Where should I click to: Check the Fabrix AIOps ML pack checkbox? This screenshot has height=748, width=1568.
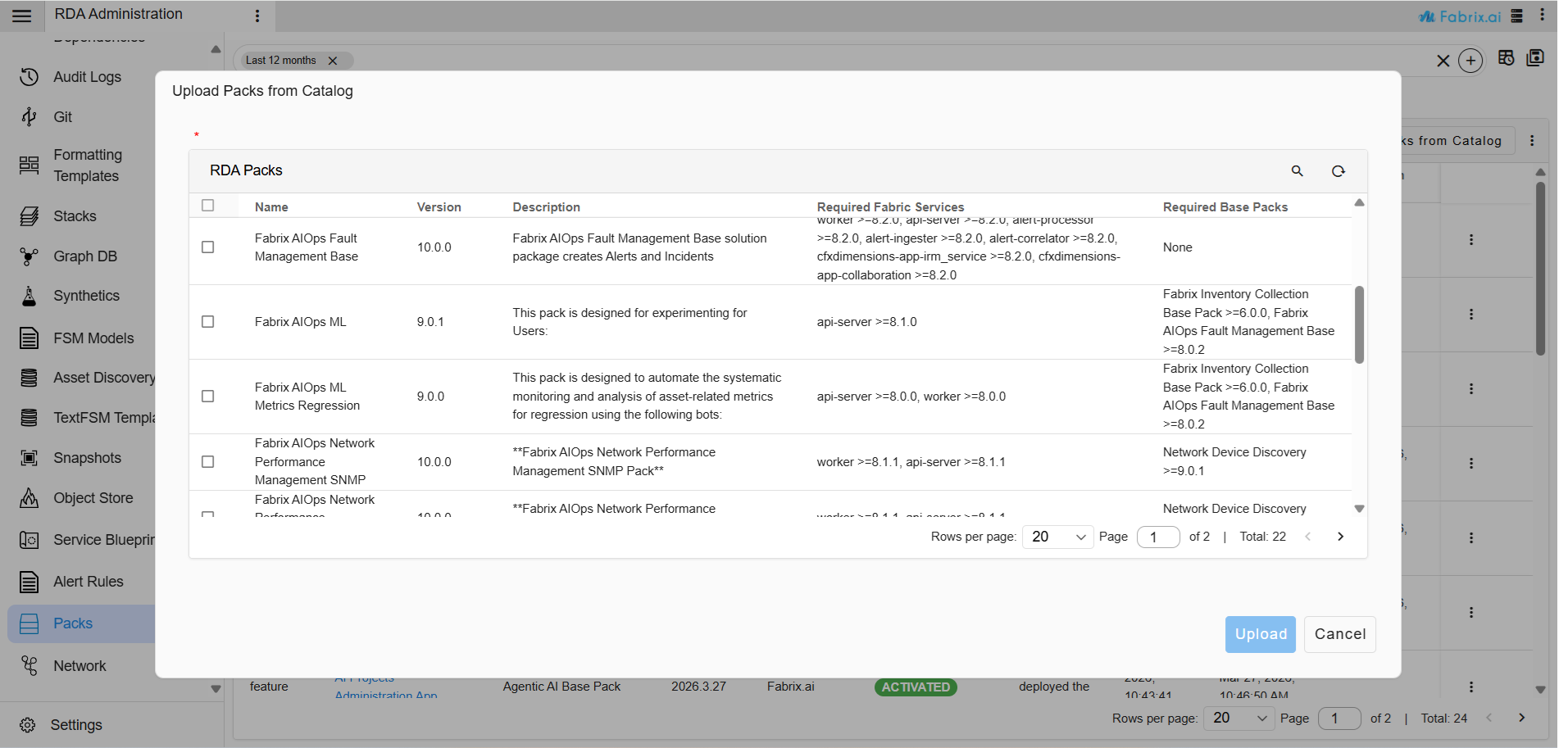[x=208, y=322]
